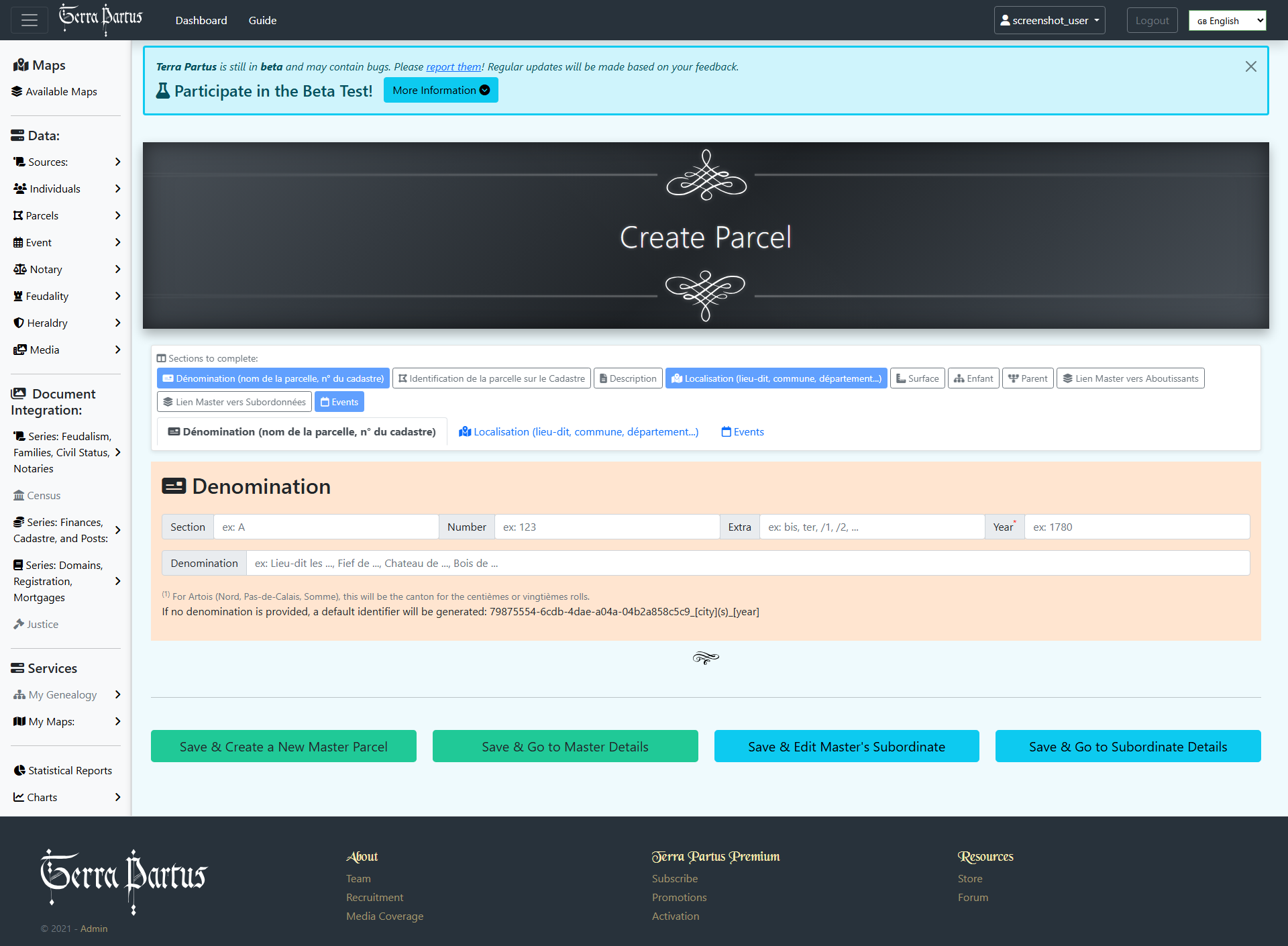Click Save & Go to Master Details

(565, 747)
